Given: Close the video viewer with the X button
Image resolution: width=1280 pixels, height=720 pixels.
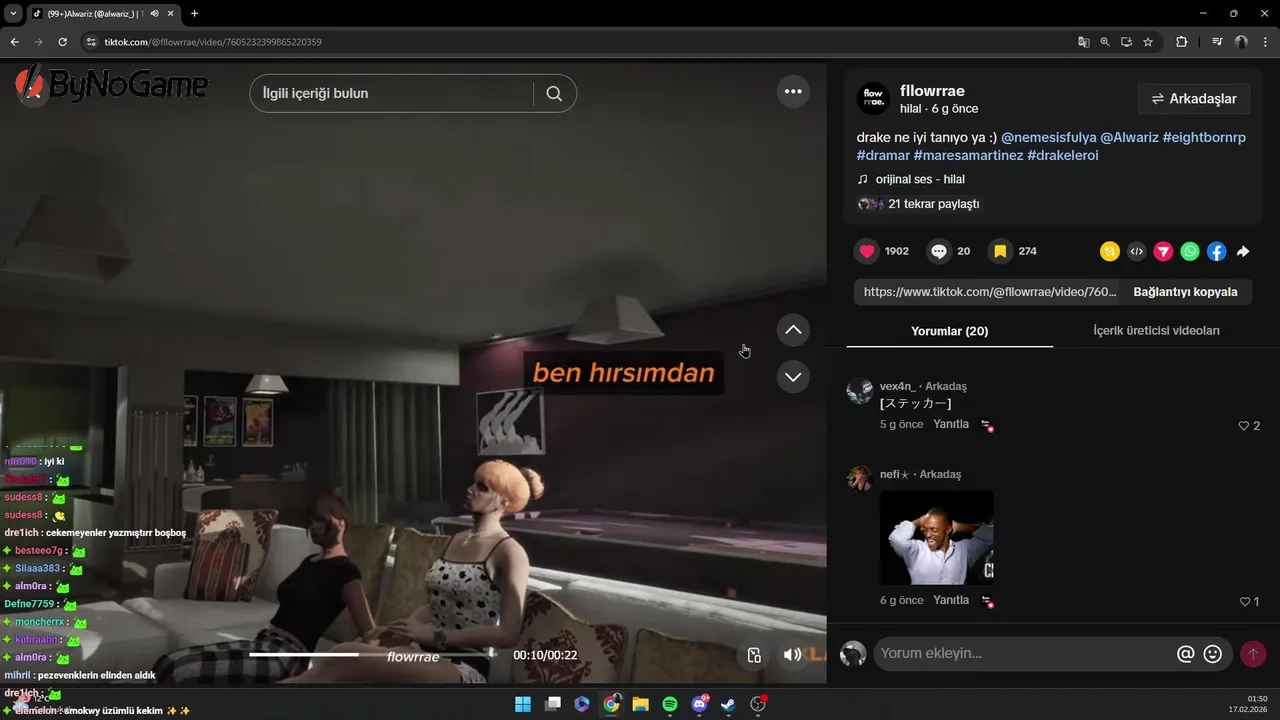Looking at the screenshot, I should [x=32, y=91].
